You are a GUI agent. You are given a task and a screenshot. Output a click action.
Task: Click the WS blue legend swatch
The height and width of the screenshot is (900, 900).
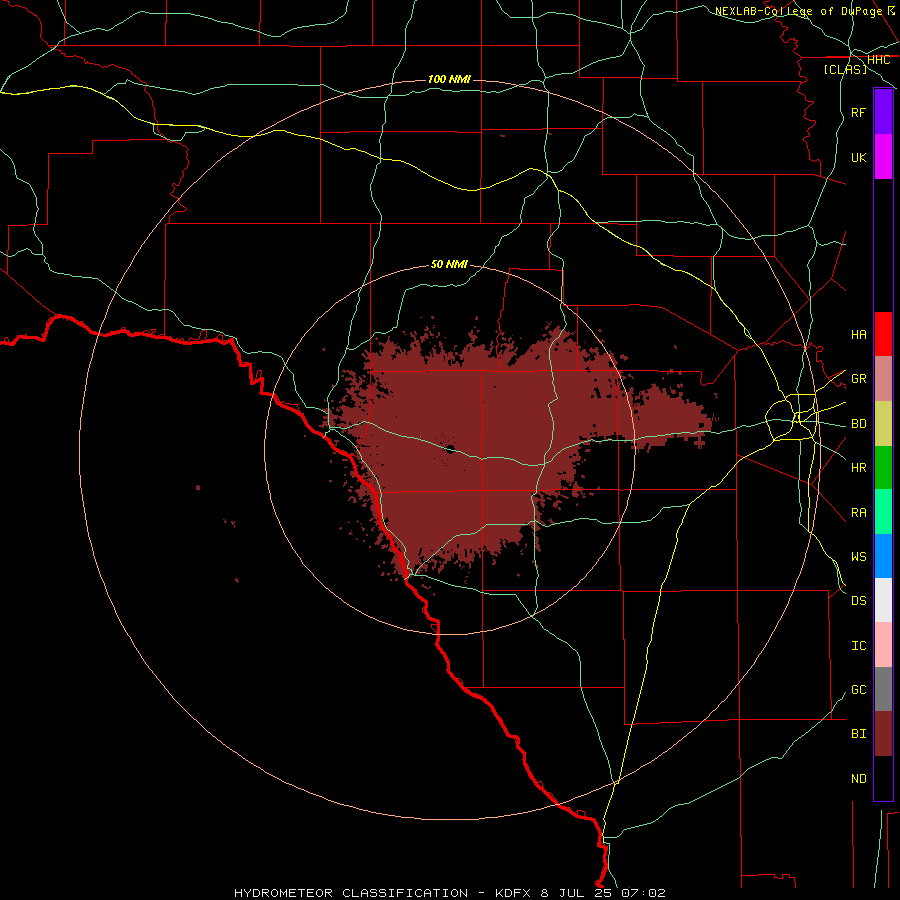883,556
